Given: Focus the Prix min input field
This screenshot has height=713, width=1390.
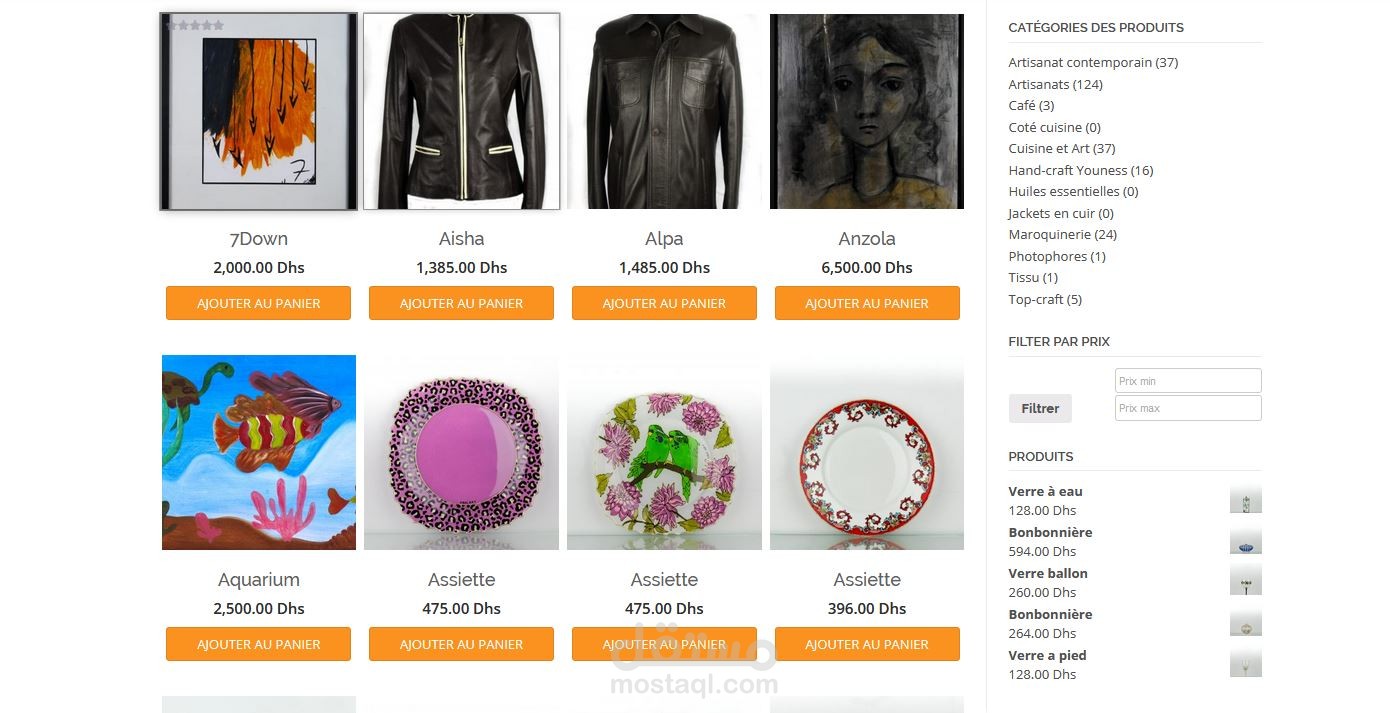Looking at the screenshot, I should [x=1188, y=381].
